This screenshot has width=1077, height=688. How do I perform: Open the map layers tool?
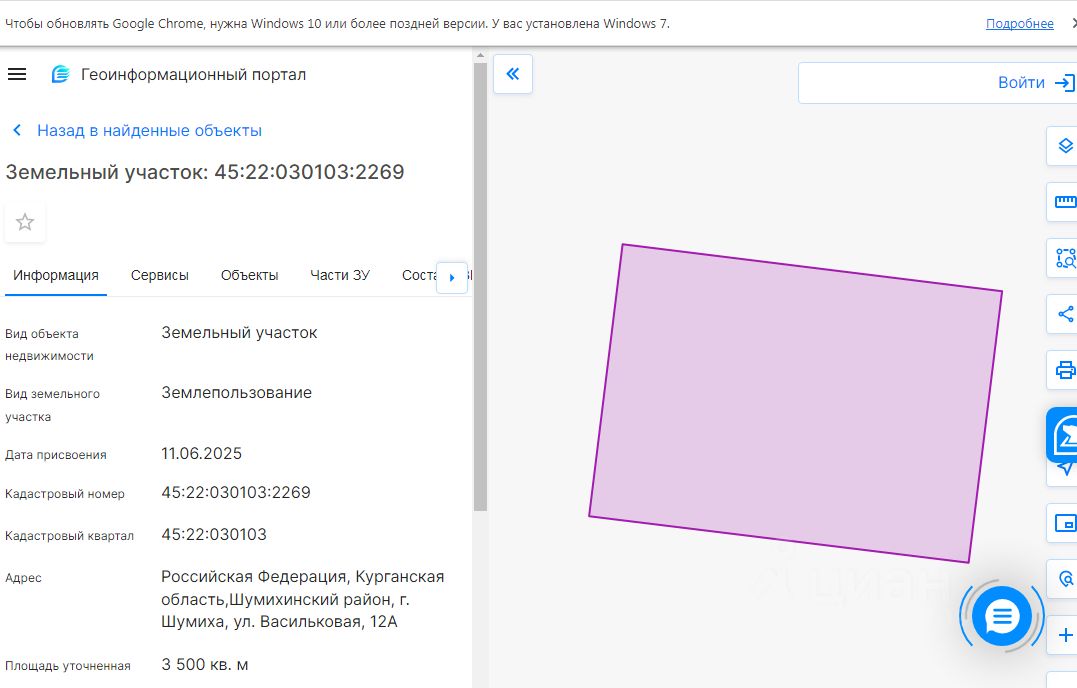[x=1065, y=146]
